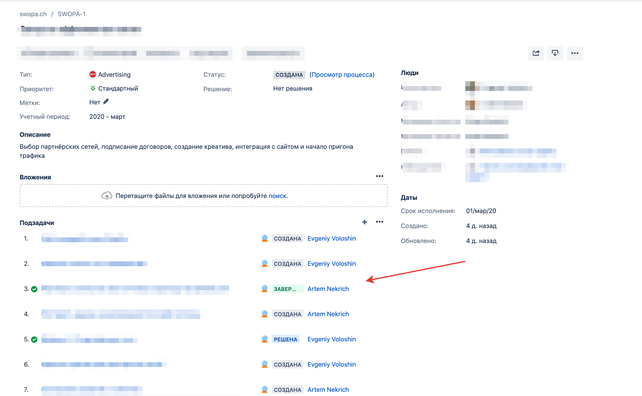This screenshot has height=396, width=642.
Task: Open the SWOPA-1 breadcrumb link
Action: point(72,14)
